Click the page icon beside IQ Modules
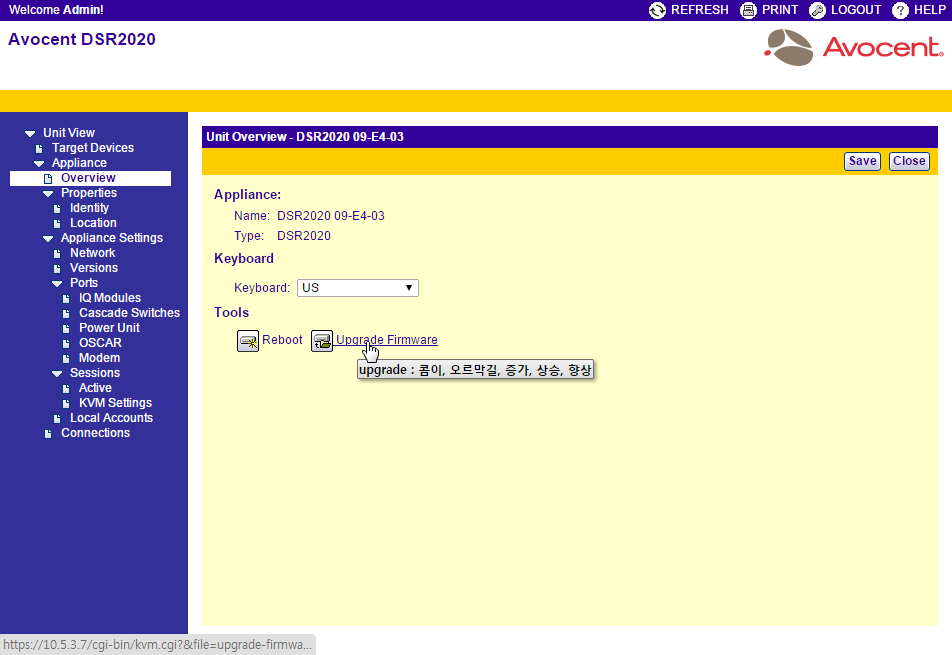The height and width of the screenshot is (655, 952). pos(66,299)
